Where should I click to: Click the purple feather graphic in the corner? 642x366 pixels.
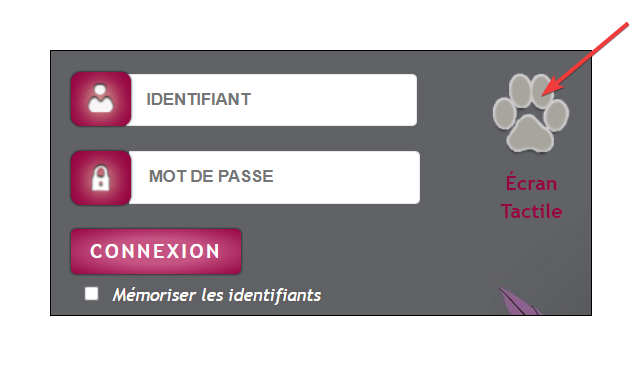click(520, 300)
